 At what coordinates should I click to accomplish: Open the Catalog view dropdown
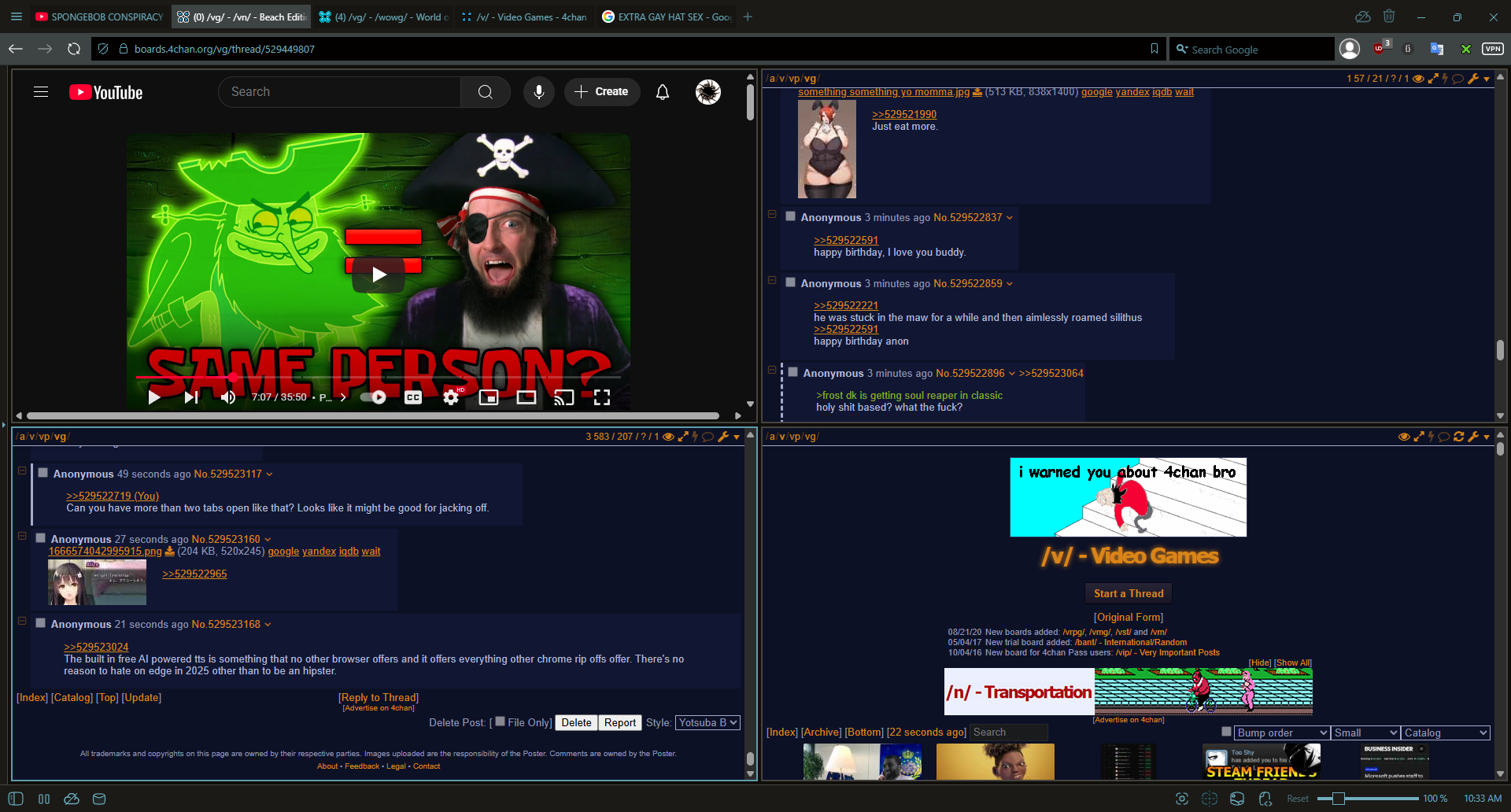(1446, 733)
